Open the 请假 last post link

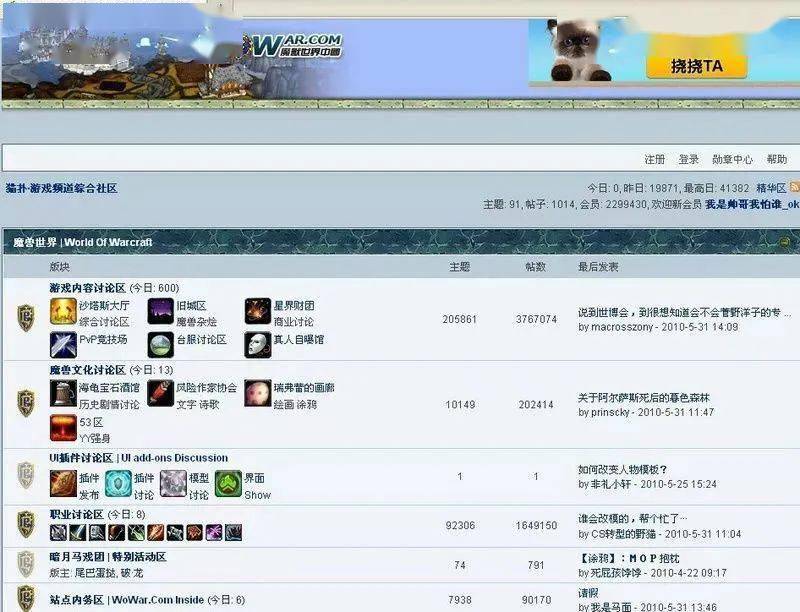pos(588,593)
